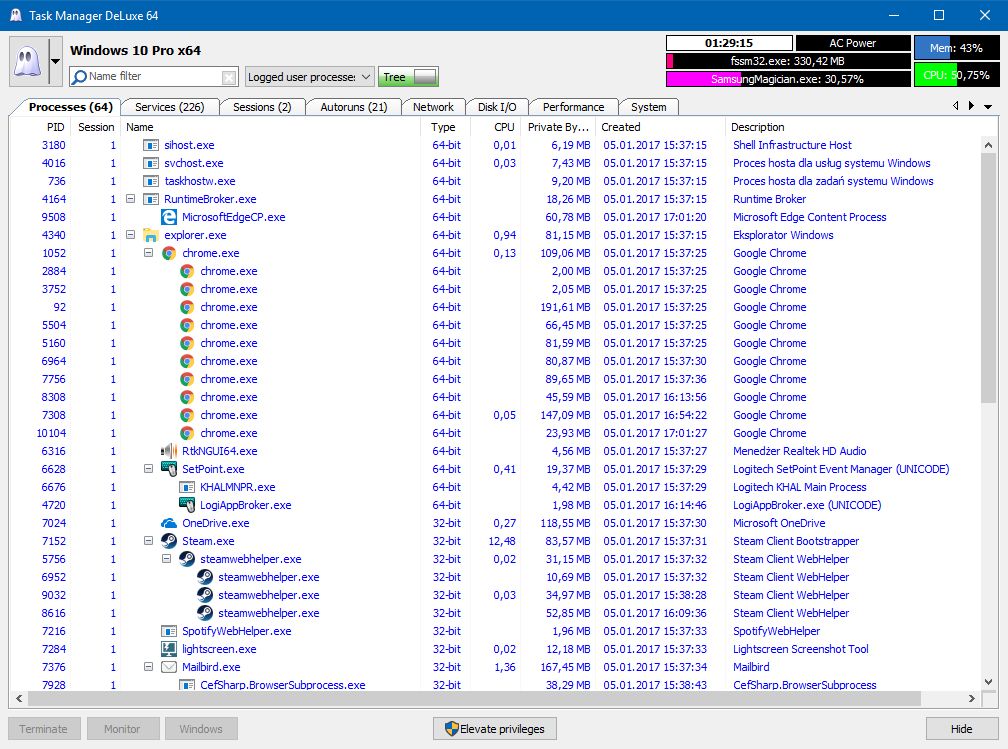Click the ghost application logo icon
Screen dimensions: 1008x749
(27, 62)
